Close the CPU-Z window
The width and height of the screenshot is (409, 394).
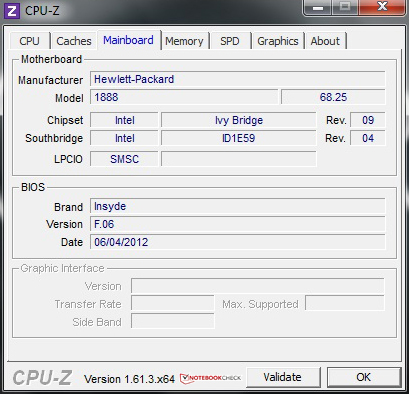tap(382, 7)
